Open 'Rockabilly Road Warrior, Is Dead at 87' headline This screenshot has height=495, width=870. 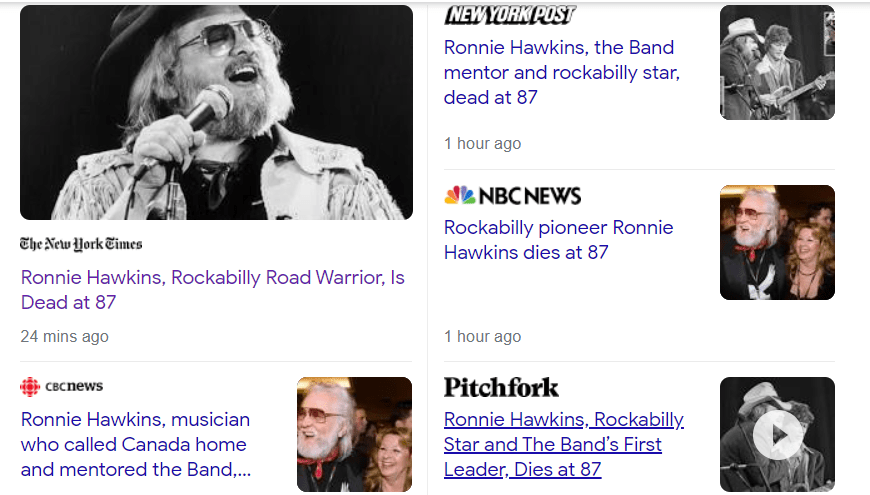click(212, 289)
